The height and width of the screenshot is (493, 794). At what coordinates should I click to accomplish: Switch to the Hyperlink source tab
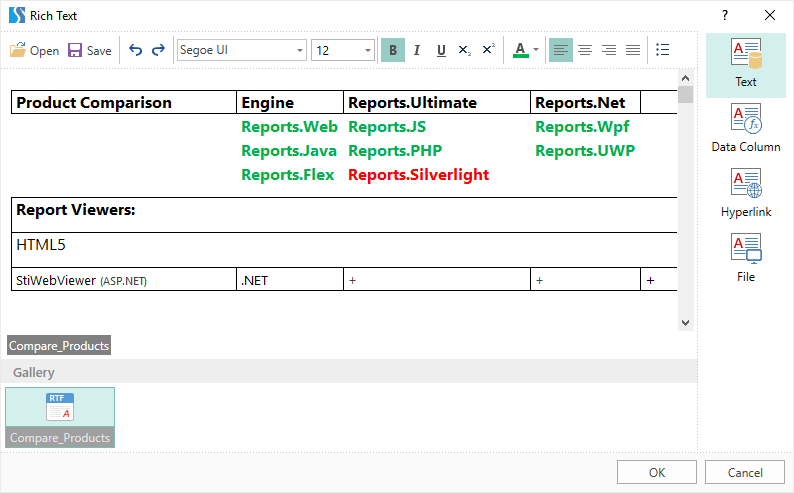tap(746, 193)
